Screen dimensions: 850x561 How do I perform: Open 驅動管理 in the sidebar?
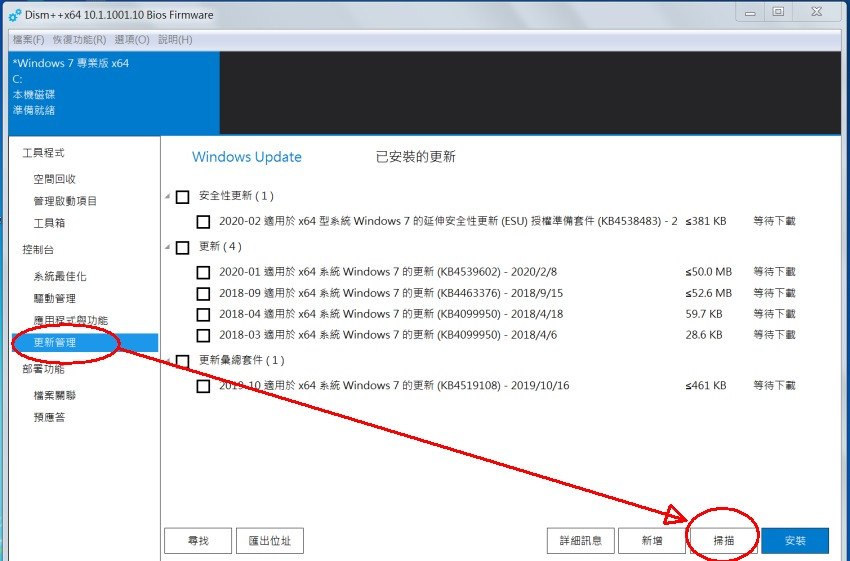click(x=54, y=298)
